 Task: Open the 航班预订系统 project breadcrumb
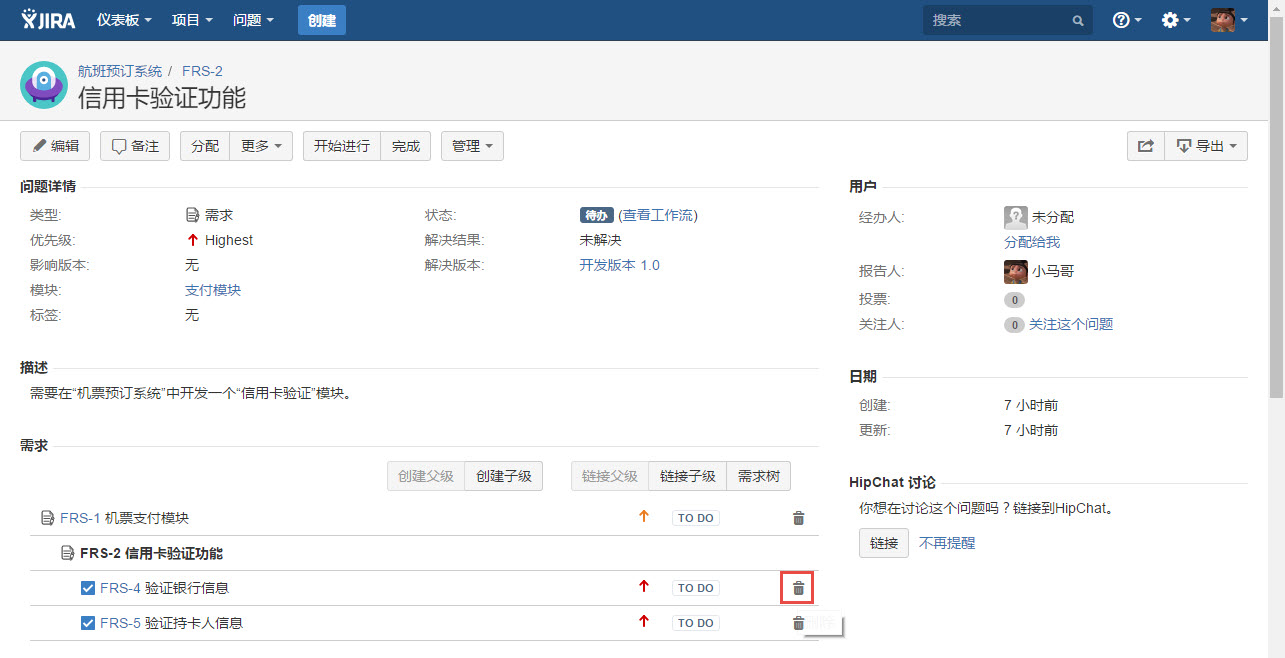point(120,71)
